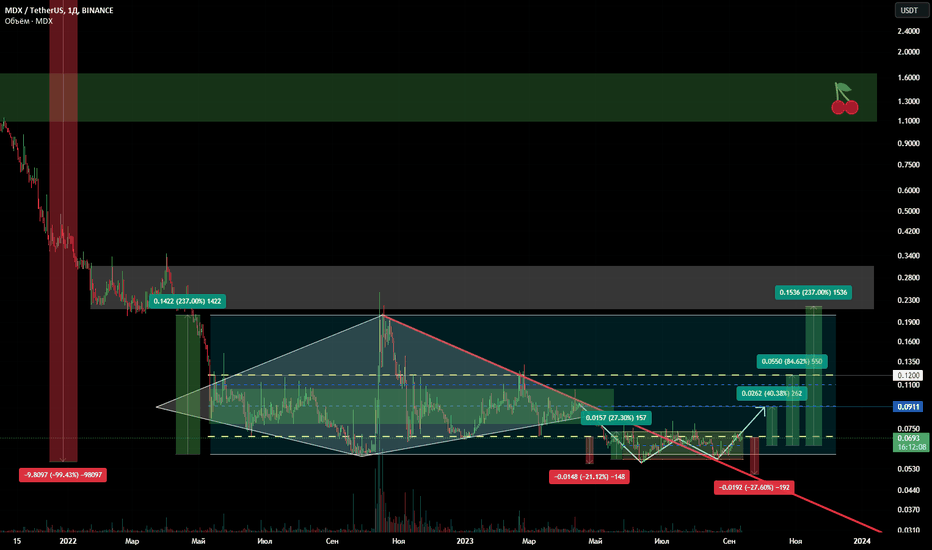The image size is (932, 550).
Task: Click the cherry emoji on the green zone
Action: (845, 97)
